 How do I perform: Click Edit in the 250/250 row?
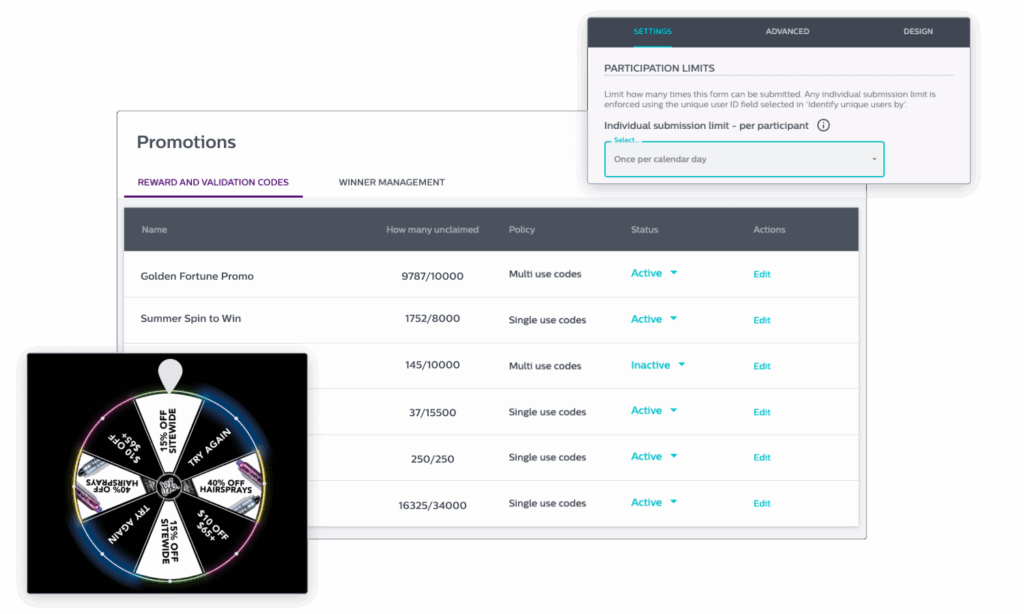[x=761, y=457]
